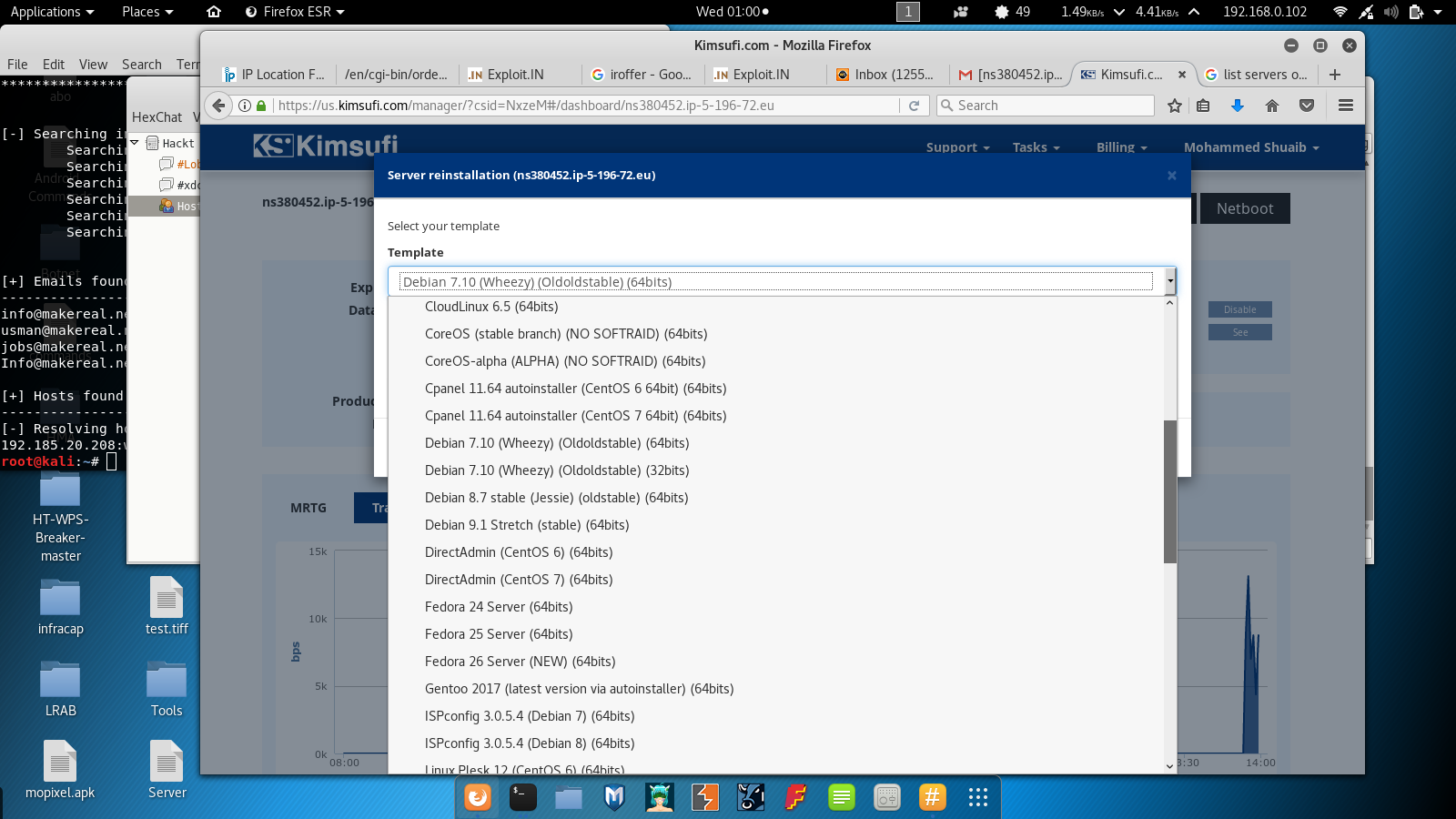Switch to the IP Location F... tab
The height and width of the screenshot is (819, 1456).
coord(274,75)
